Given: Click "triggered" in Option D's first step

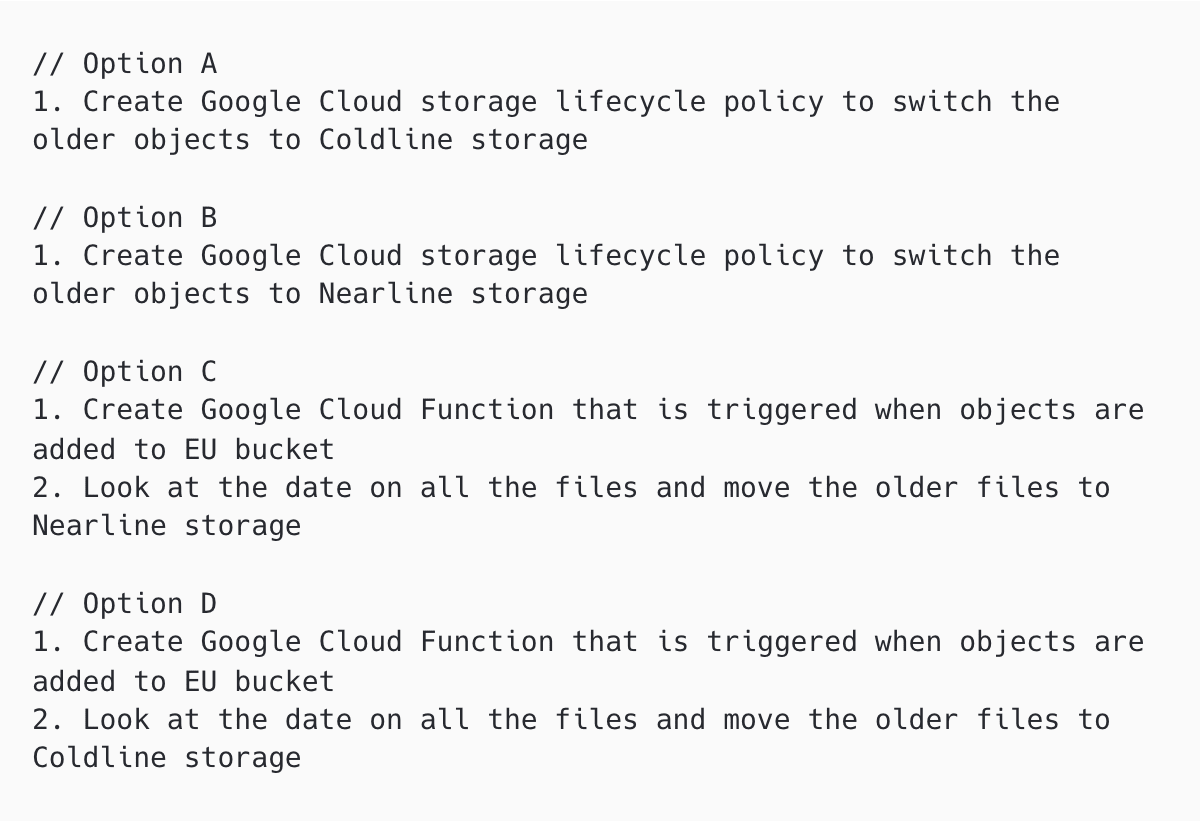Looking at the screenshot, I should point(782,642).
